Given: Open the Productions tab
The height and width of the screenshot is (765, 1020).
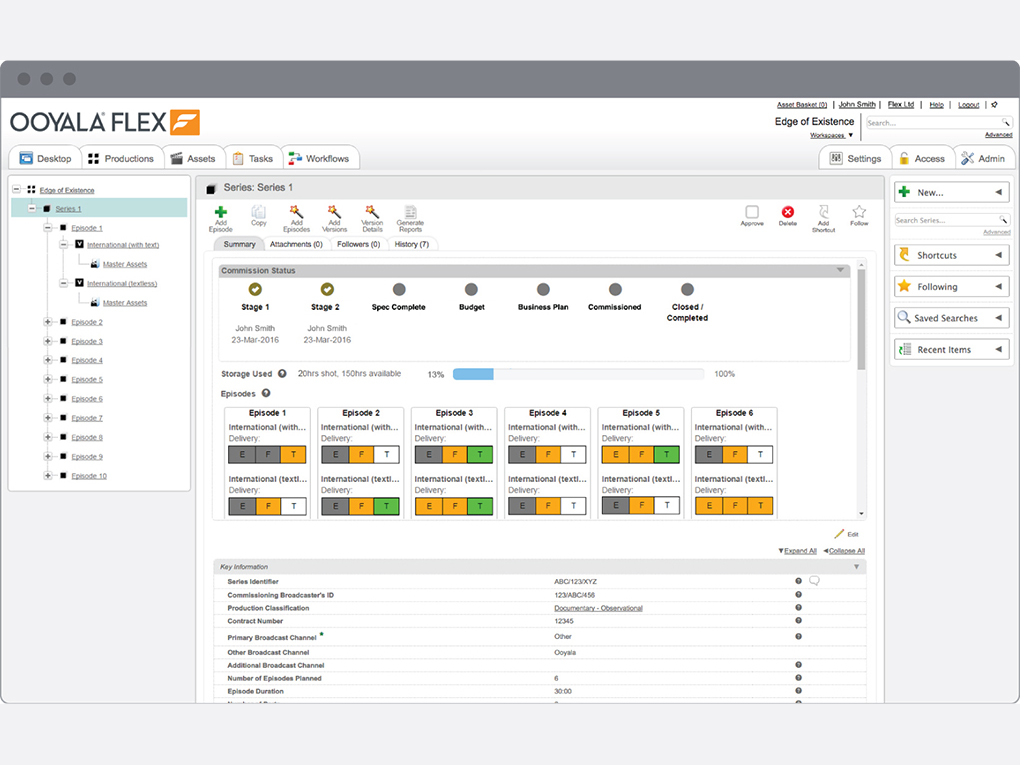Looking at the screenshot, I should (122, 158).
